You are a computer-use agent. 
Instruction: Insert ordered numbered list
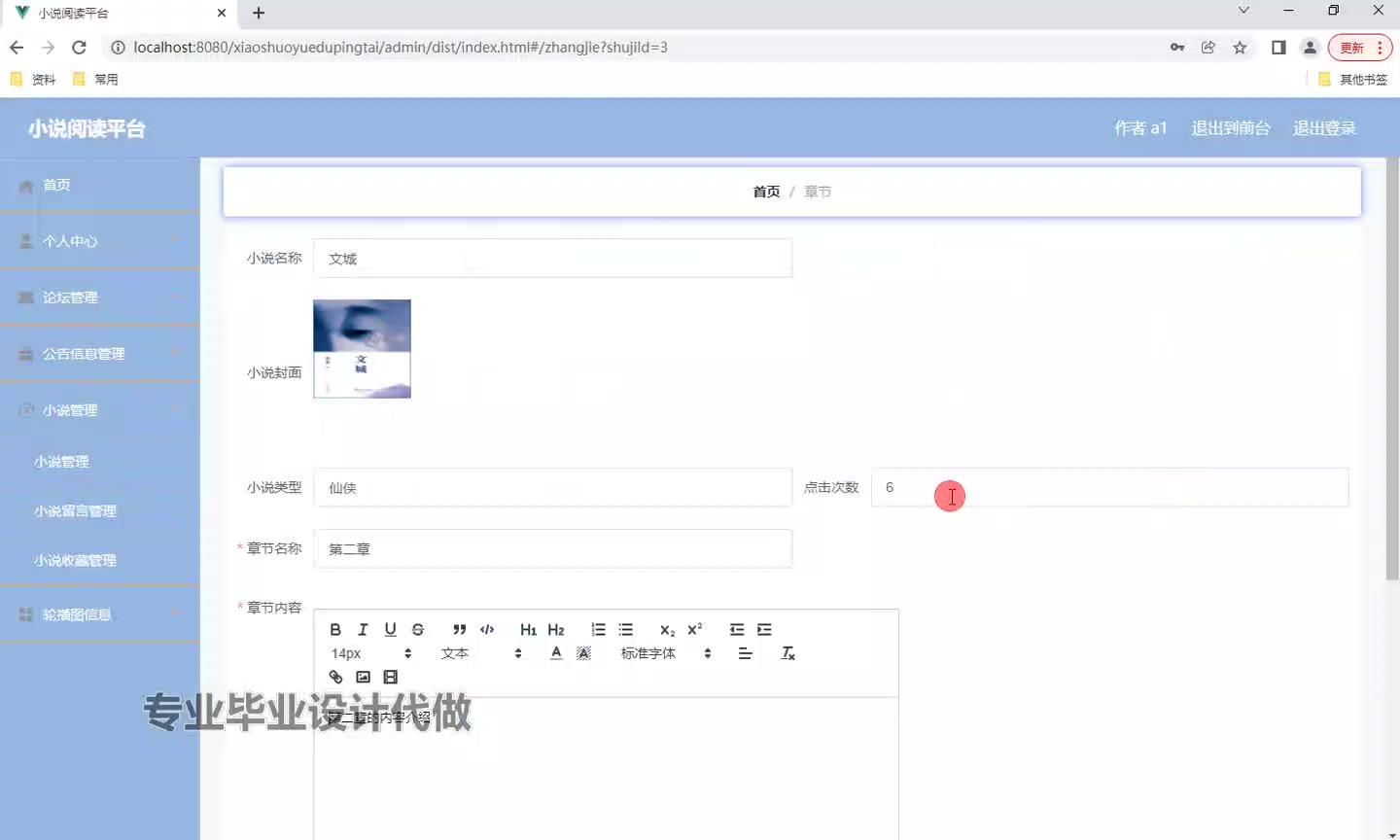(x=598, y=630)
